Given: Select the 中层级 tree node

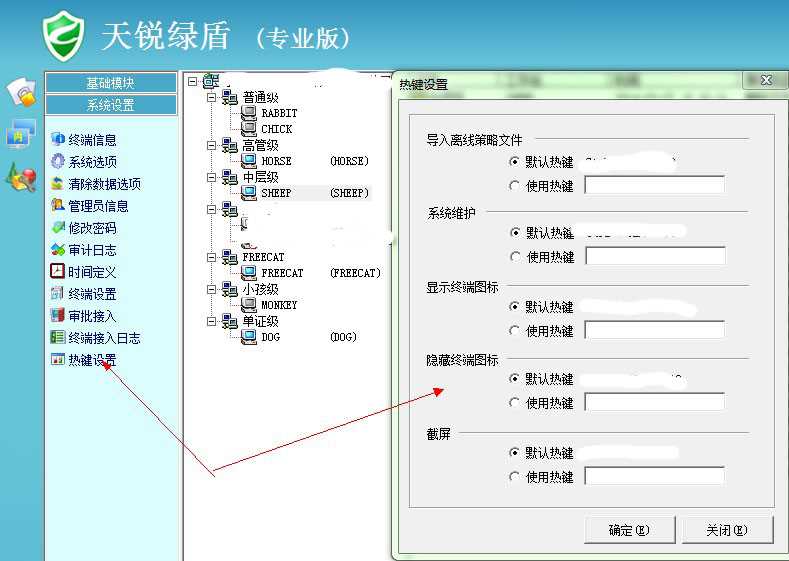Looking at the screenshot, I should pyautogui.click(x=260, y=177).
